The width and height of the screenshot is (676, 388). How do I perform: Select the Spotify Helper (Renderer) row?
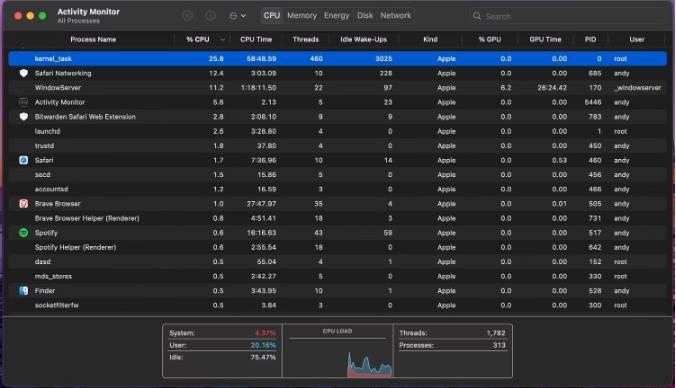(338, 247)
